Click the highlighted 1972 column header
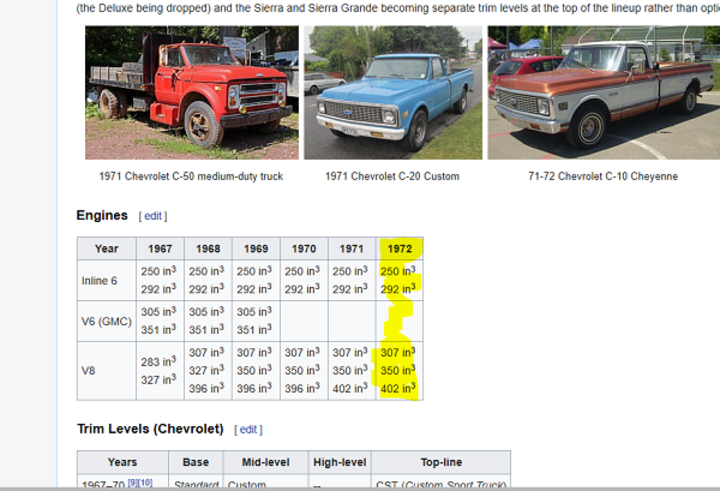Screen dimensions: 720x491 pos(399,249)
